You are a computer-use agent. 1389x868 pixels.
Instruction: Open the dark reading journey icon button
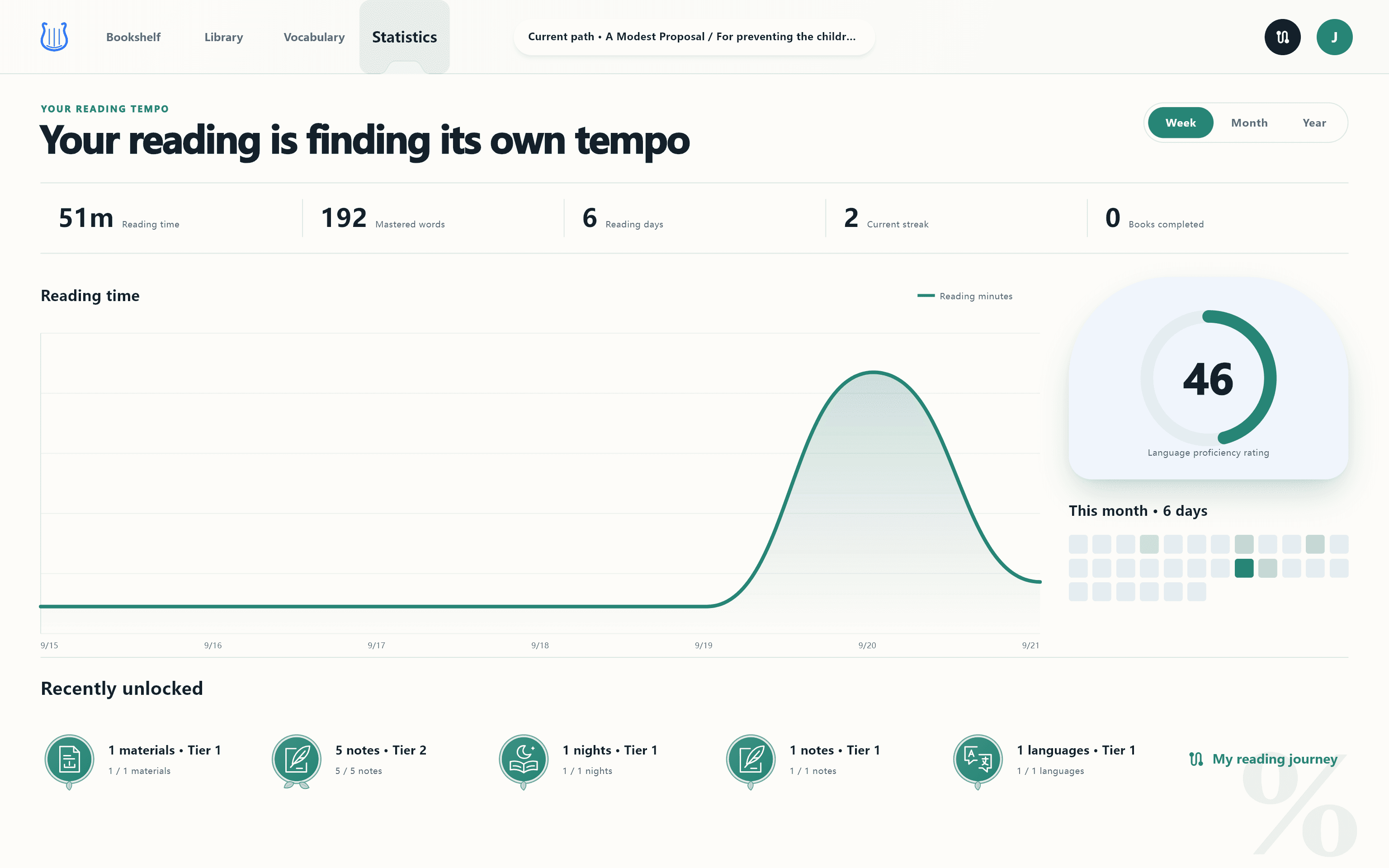click(x=1282, y=37)
